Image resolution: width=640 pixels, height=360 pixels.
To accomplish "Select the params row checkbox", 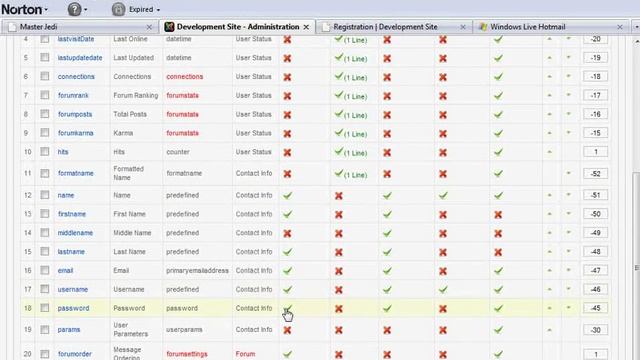I will [x=44, y=329].
